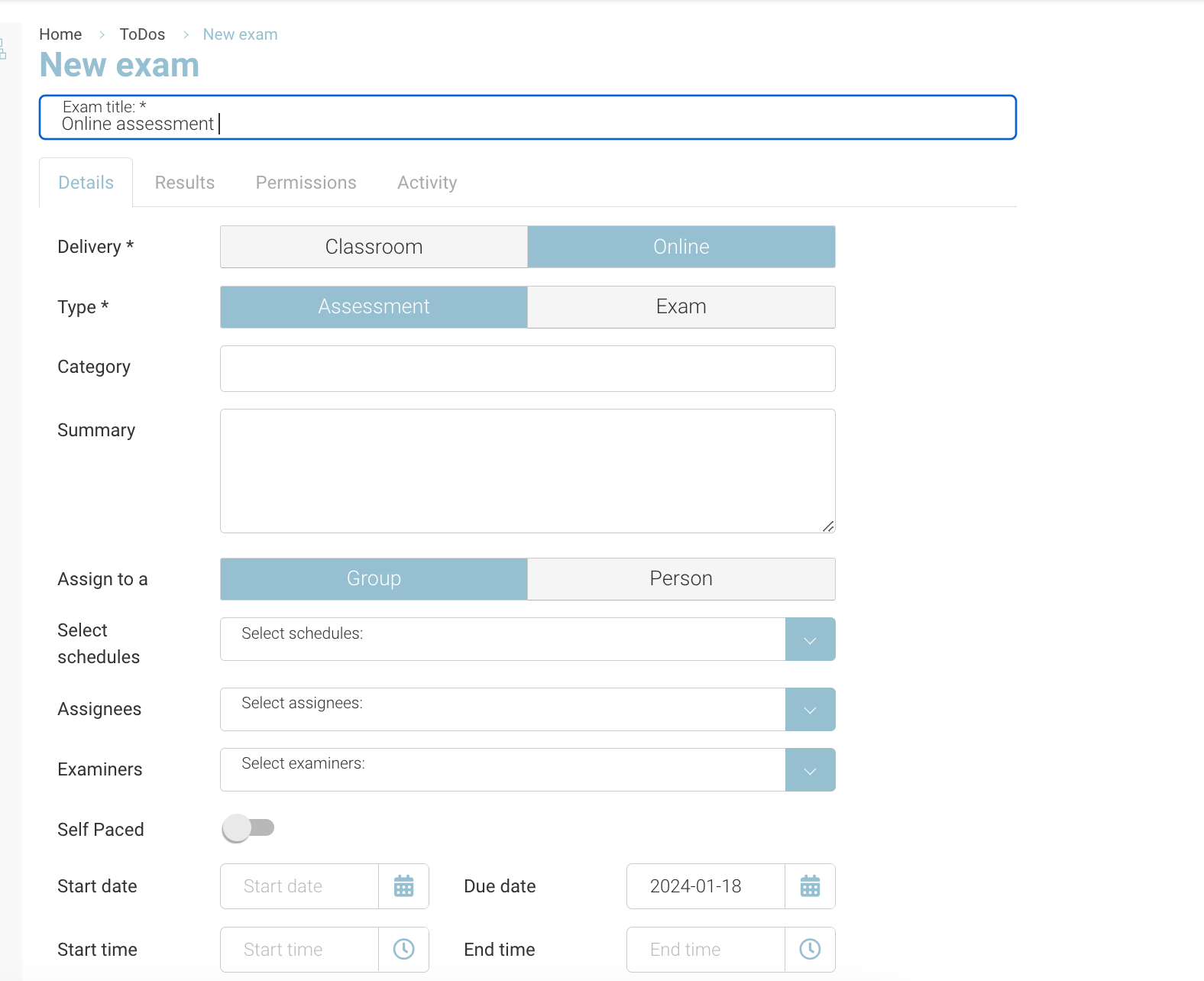Switch to the Results tab
This screenshot has height=981, width=1204.
pos(185,183)
